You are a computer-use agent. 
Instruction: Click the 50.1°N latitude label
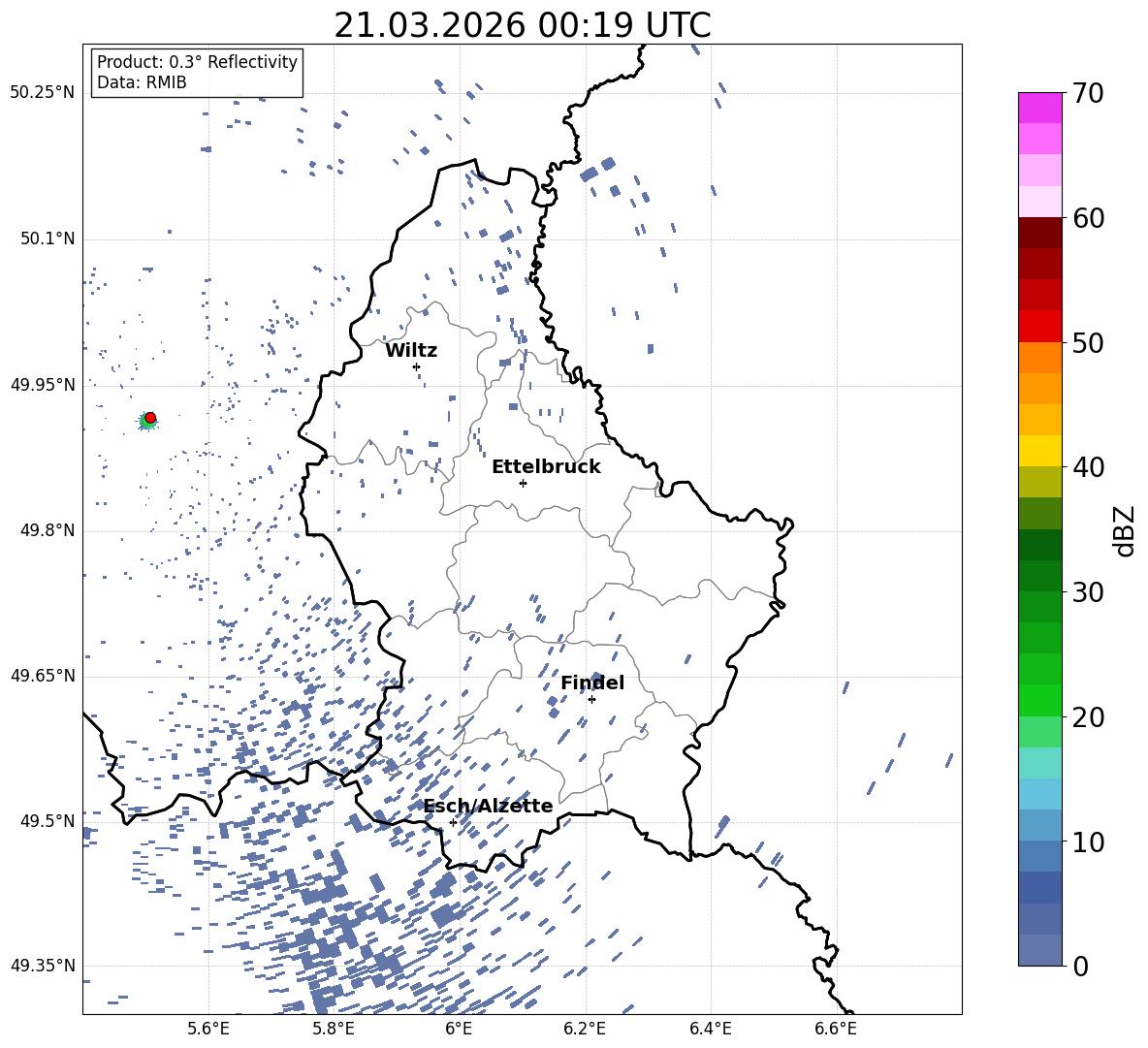coord(48,238)
